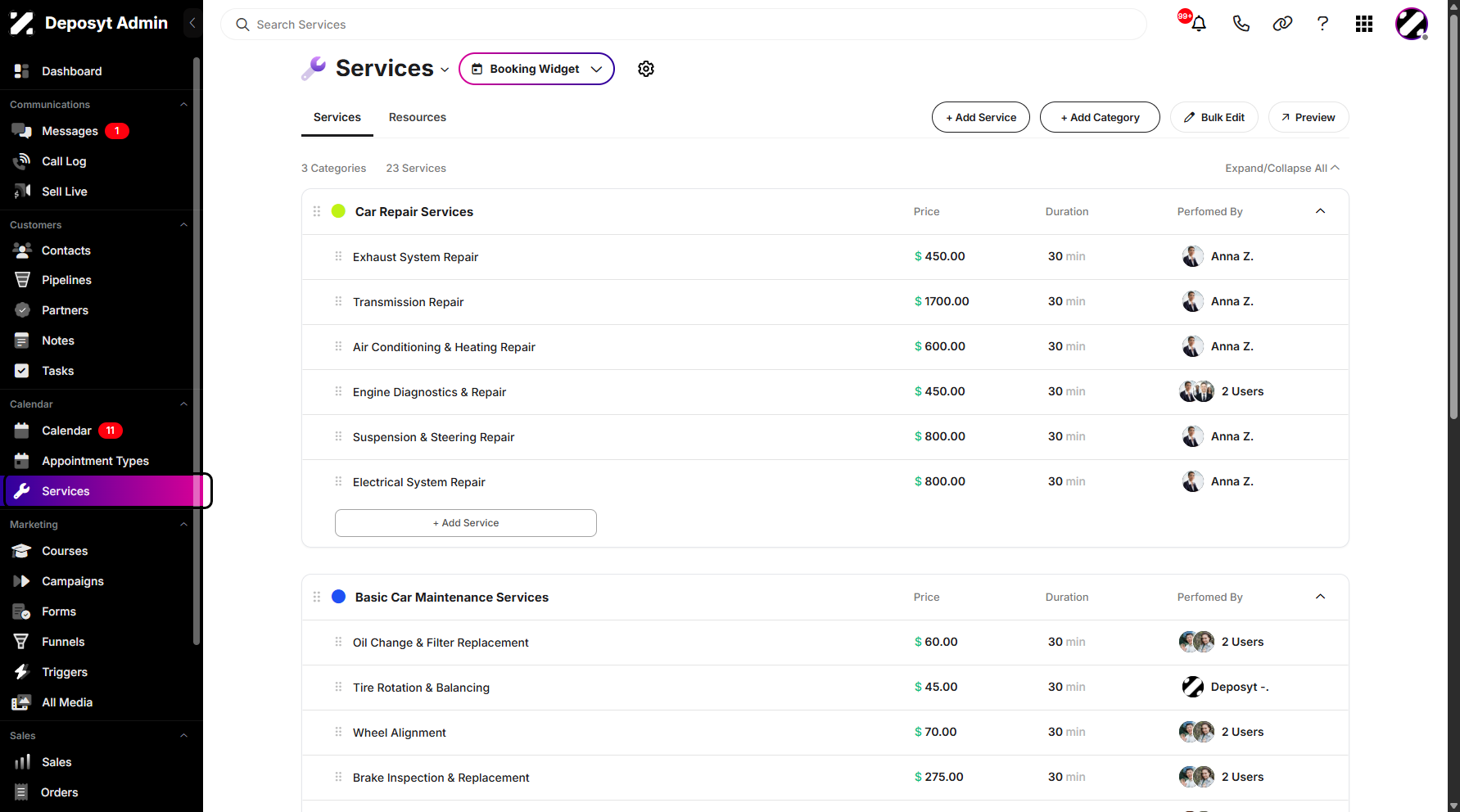The height and width of the screenshot is (812, 1460).
Task: Open Brake Inspection & Replacement service
Action: point(825,778)
